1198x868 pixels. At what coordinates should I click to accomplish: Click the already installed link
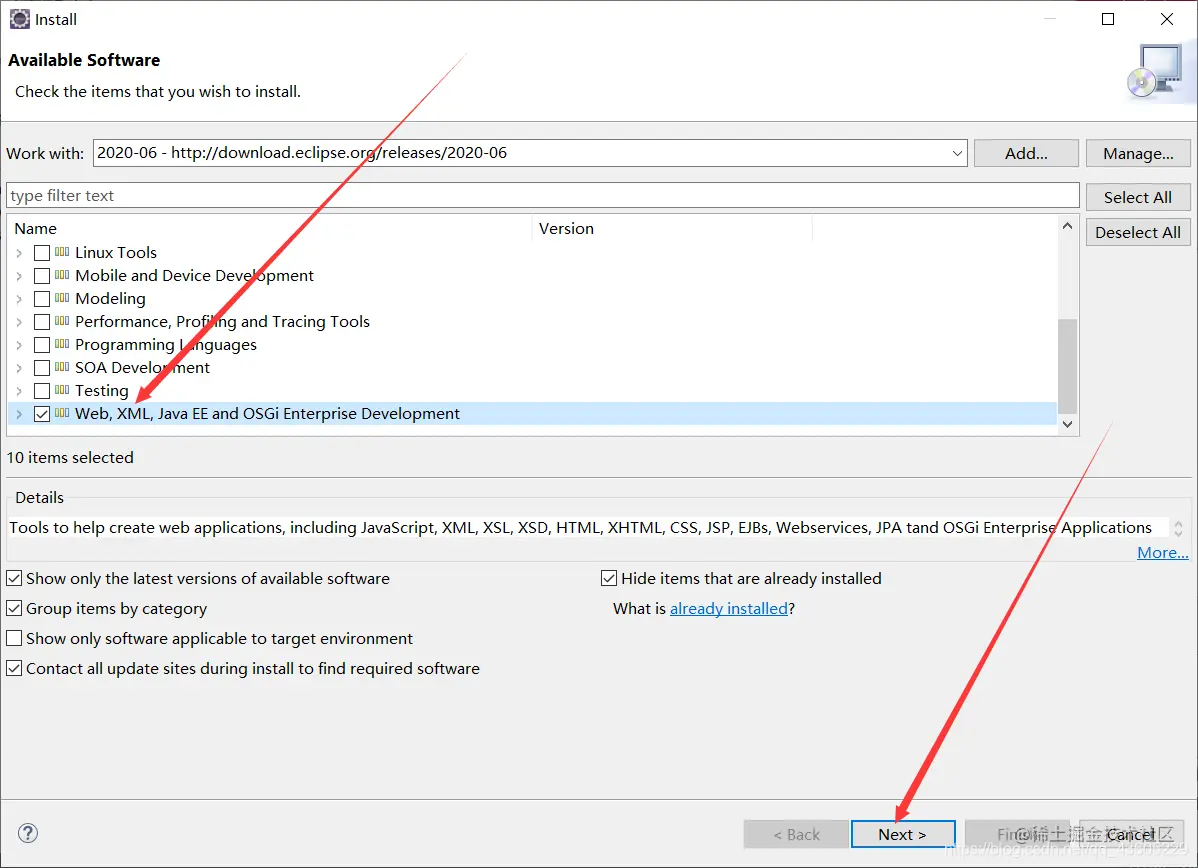(728, 608)
